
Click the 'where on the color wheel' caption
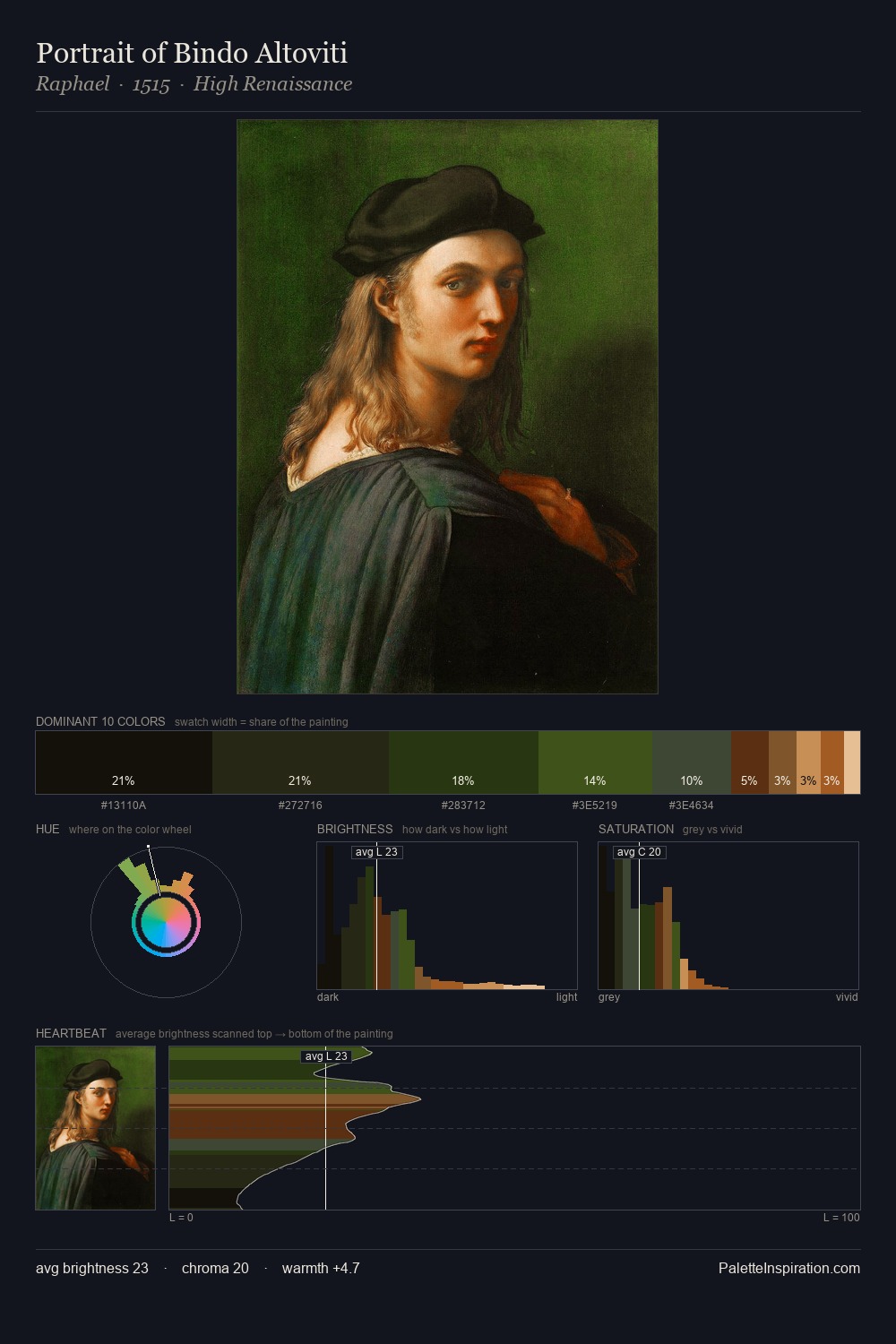click(130, 830)
